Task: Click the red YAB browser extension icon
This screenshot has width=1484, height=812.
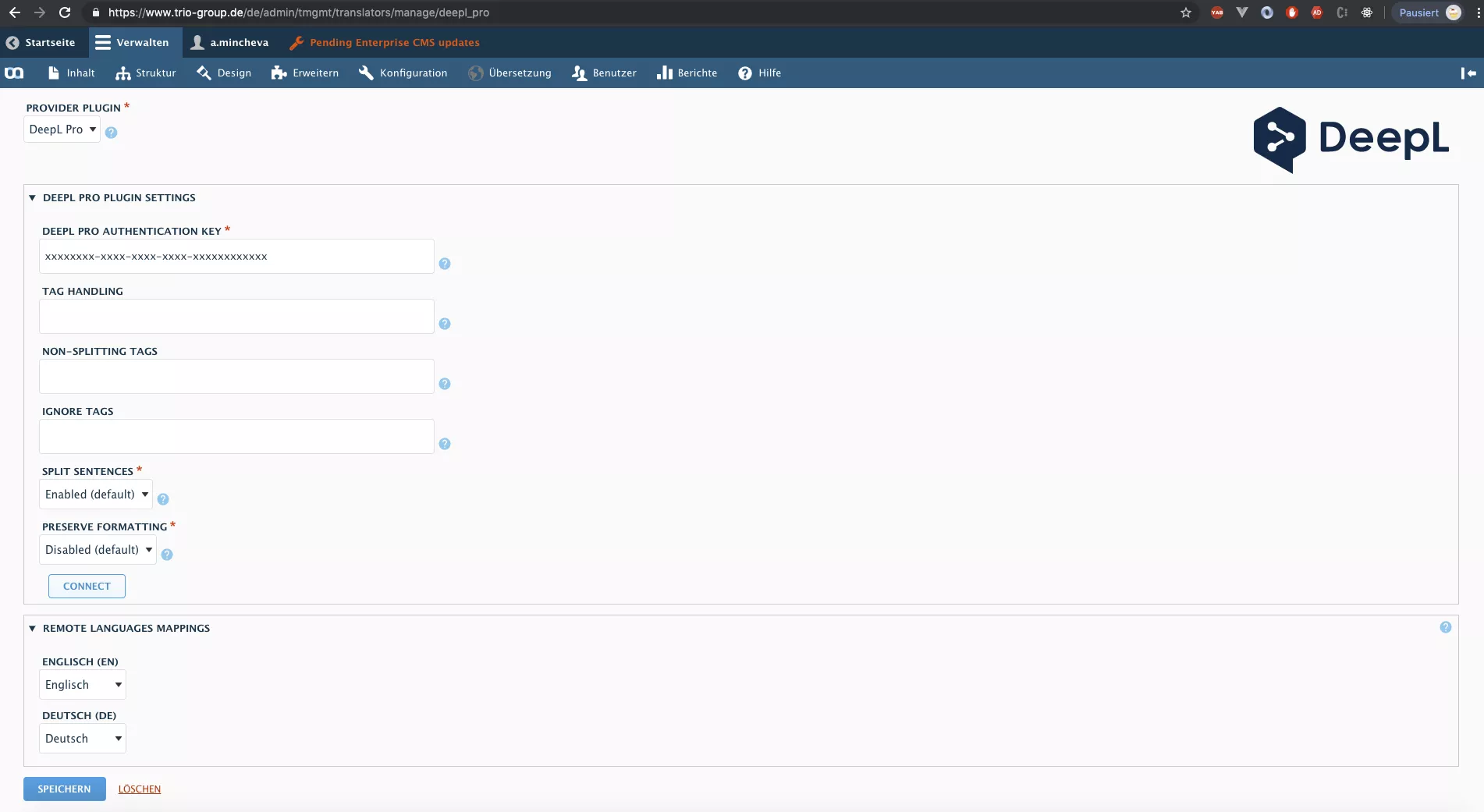Action: (x=1217, y=12)
